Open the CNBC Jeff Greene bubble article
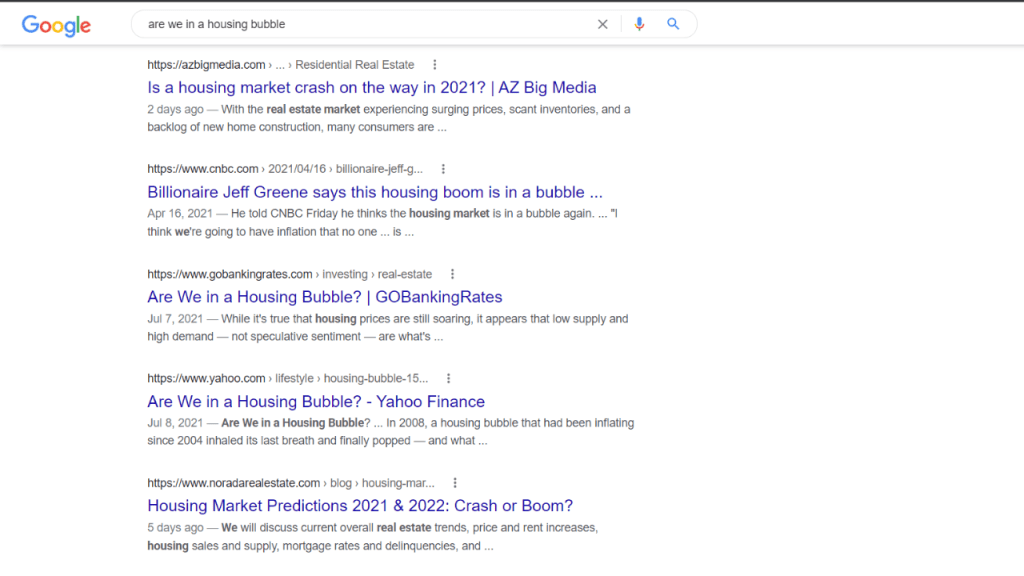The width and height of the screenshot is (1024, 576). (375, 192)
